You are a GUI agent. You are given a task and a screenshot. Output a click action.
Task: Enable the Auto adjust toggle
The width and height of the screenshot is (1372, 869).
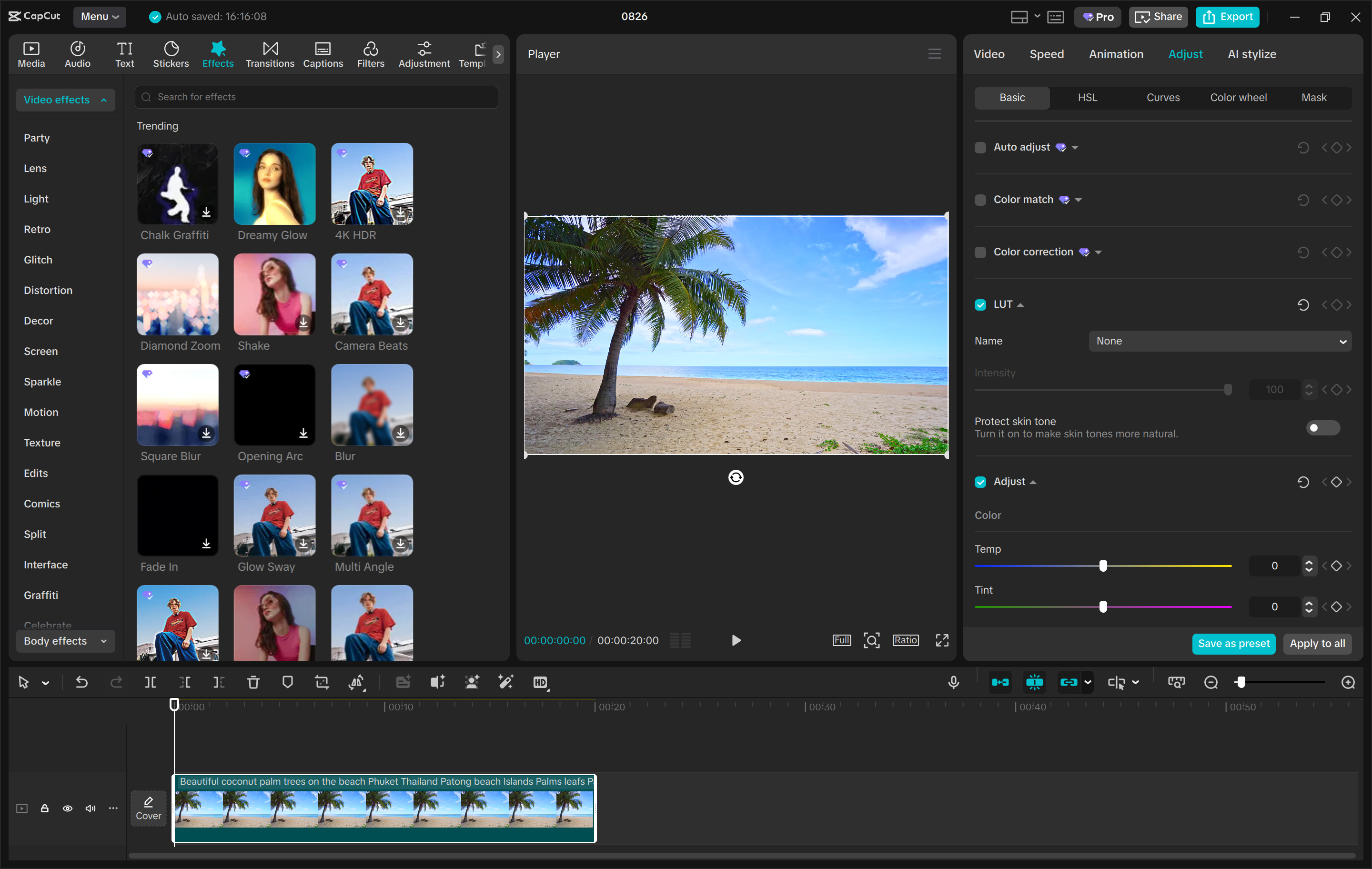(980, 147)
